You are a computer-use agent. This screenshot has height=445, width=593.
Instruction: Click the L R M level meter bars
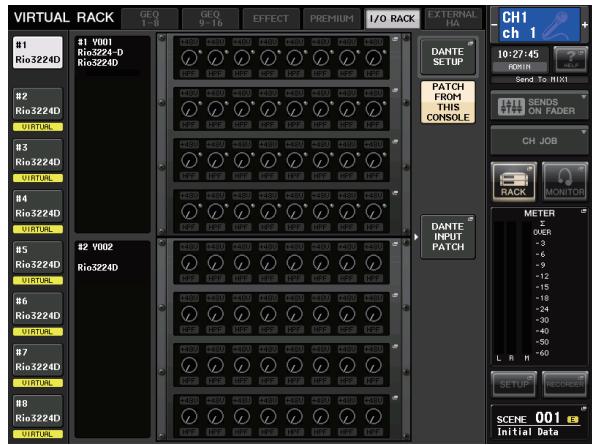point(512,289)
